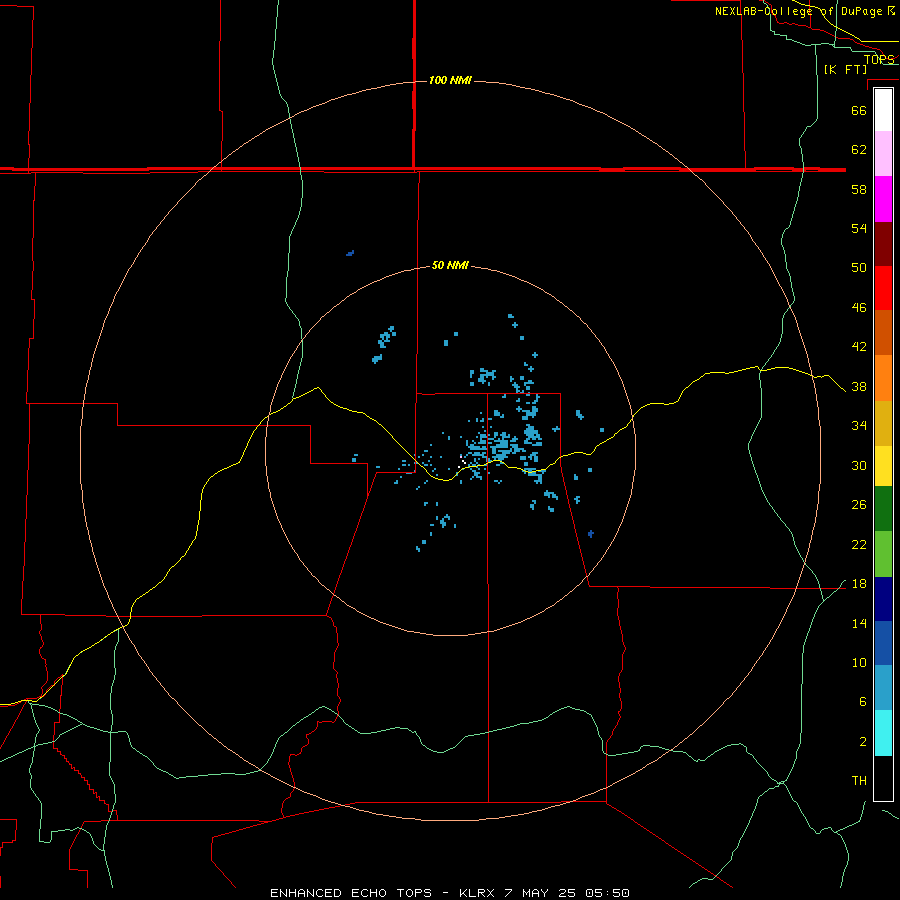
Task: Click the legend value "22"
Action: [x=859, y=544]
